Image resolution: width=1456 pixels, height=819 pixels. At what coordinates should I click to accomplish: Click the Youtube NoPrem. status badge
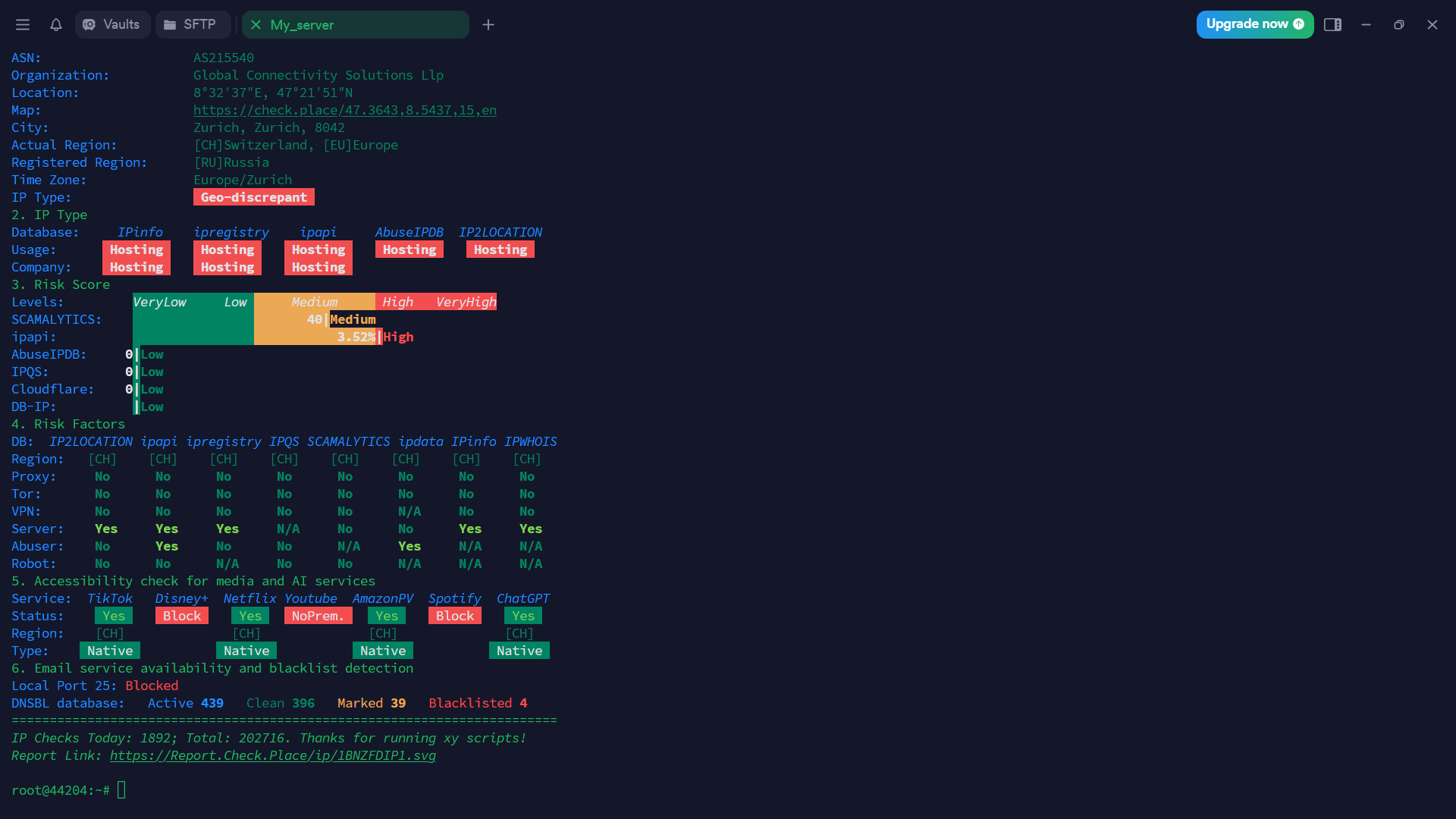[318, 616]
